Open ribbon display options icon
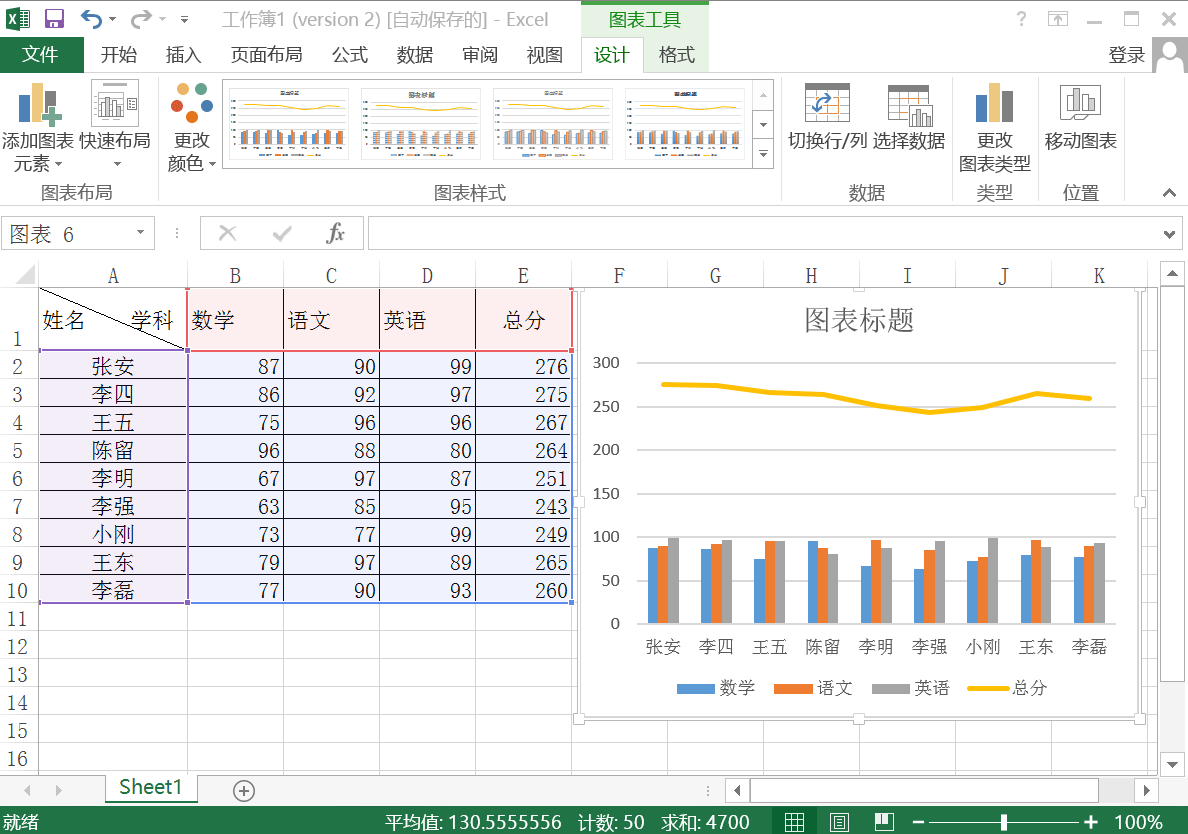1188x834 pixels. (x=1058, y=19)
